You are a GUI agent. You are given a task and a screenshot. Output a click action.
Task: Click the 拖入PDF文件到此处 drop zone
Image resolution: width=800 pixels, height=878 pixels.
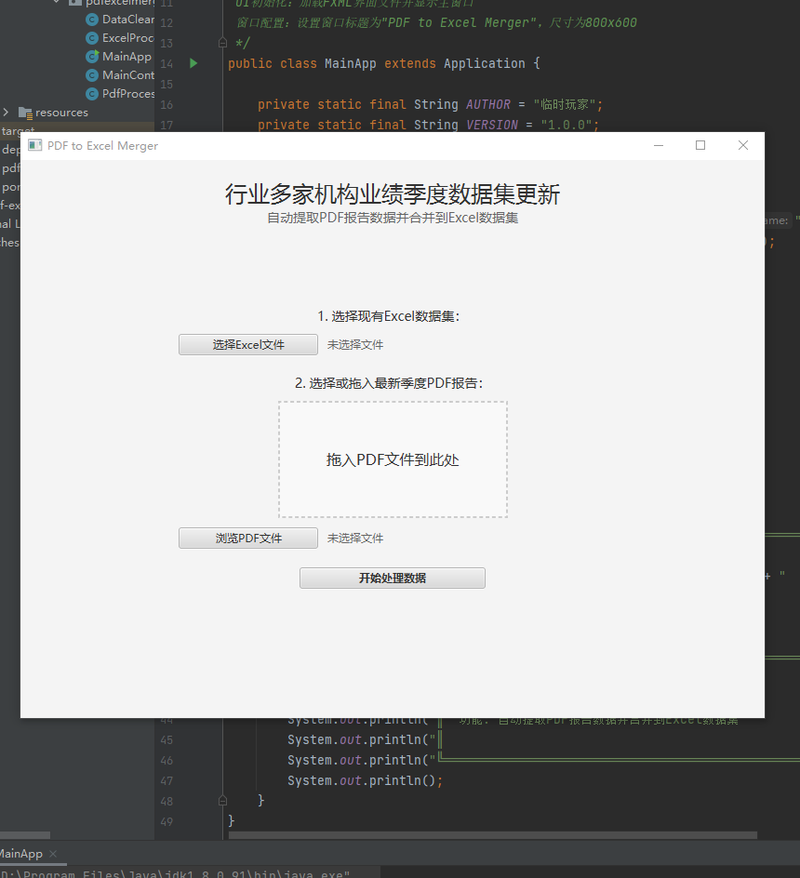(x=393, y=459)
